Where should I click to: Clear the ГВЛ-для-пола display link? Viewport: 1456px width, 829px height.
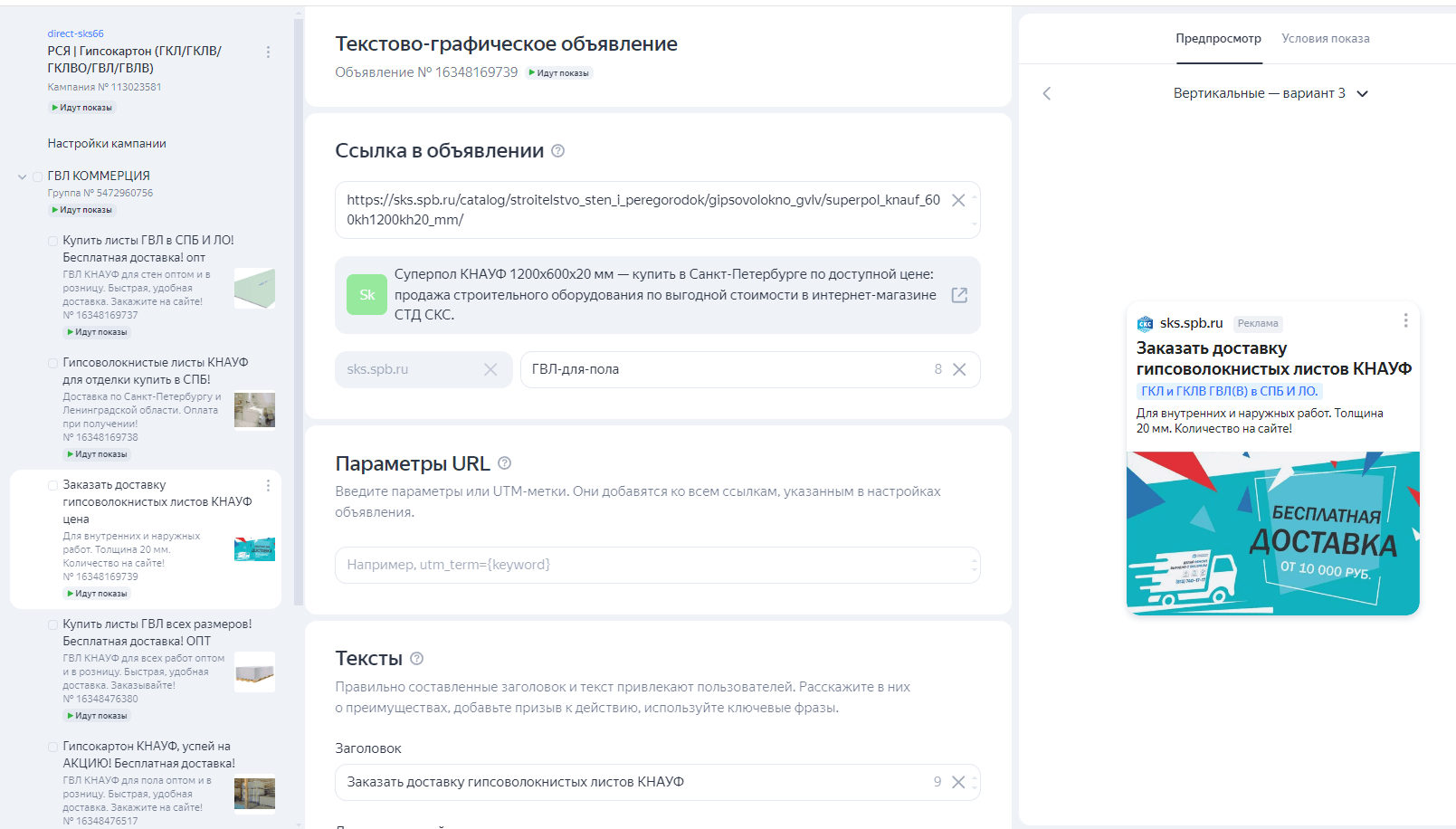pyautogui.click(x=959, y=369)
